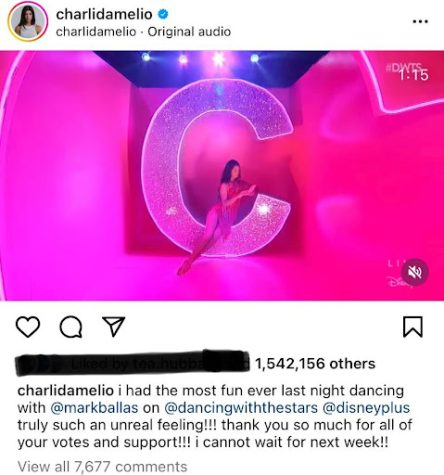The width and height of the screenshot is (444, 475).
Task: Click the blue verified badge
Action: click(x=163, y=14)
